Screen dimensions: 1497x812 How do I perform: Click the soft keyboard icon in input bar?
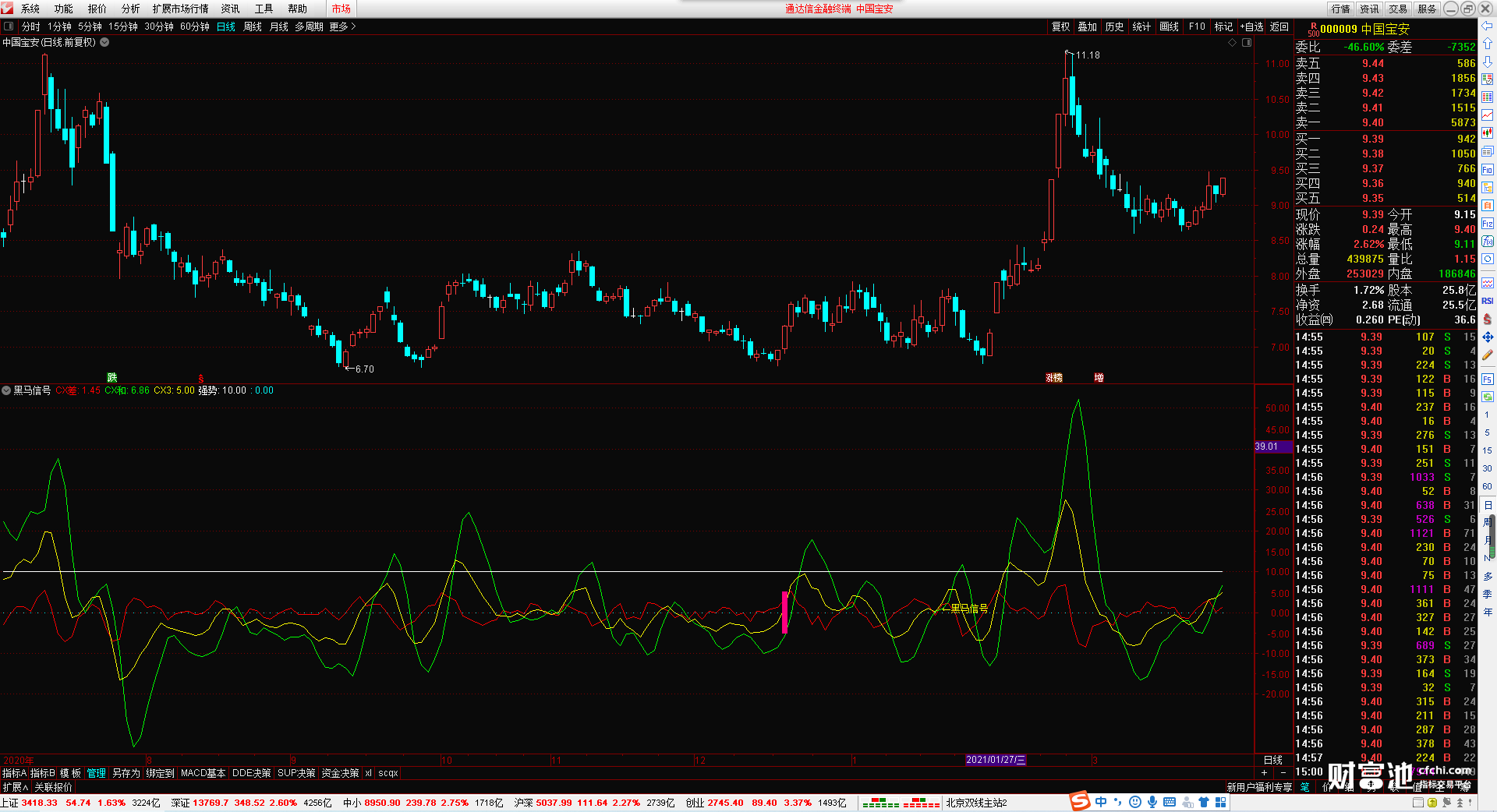coord(1170,802)
